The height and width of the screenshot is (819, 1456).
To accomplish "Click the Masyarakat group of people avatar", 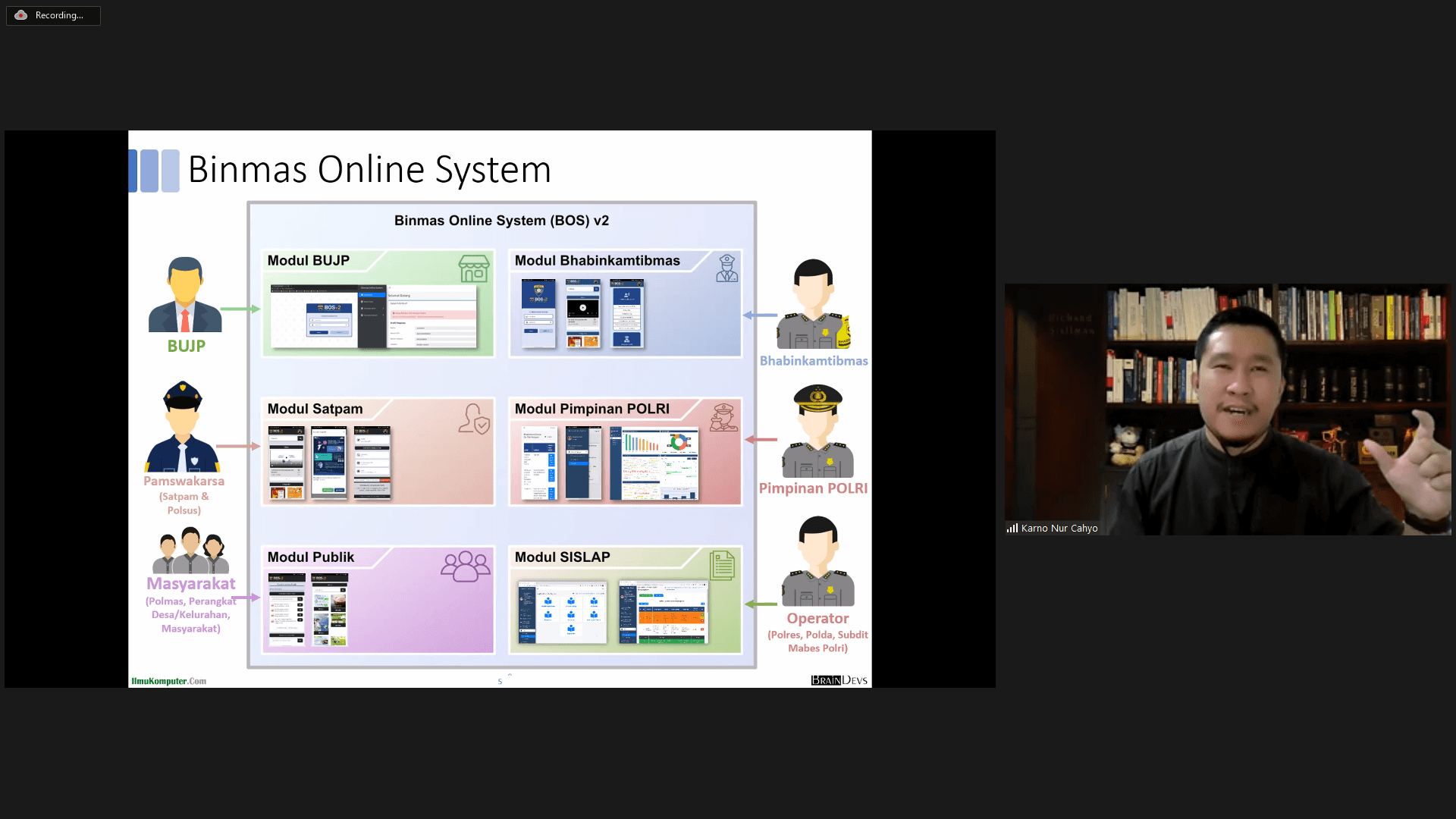I will pos(190,551).
